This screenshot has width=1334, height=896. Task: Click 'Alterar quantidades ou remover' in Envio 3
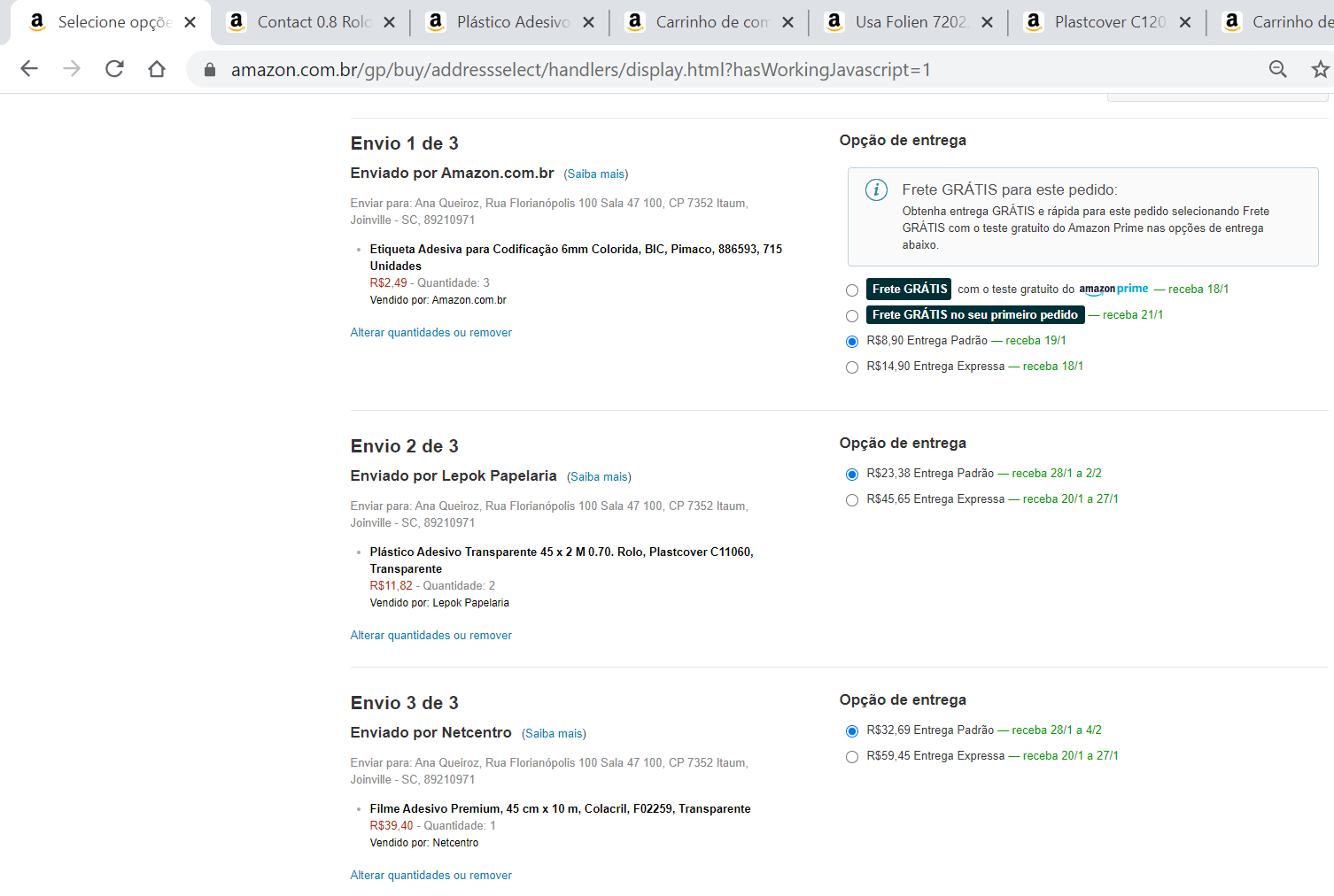pos(431,876)
